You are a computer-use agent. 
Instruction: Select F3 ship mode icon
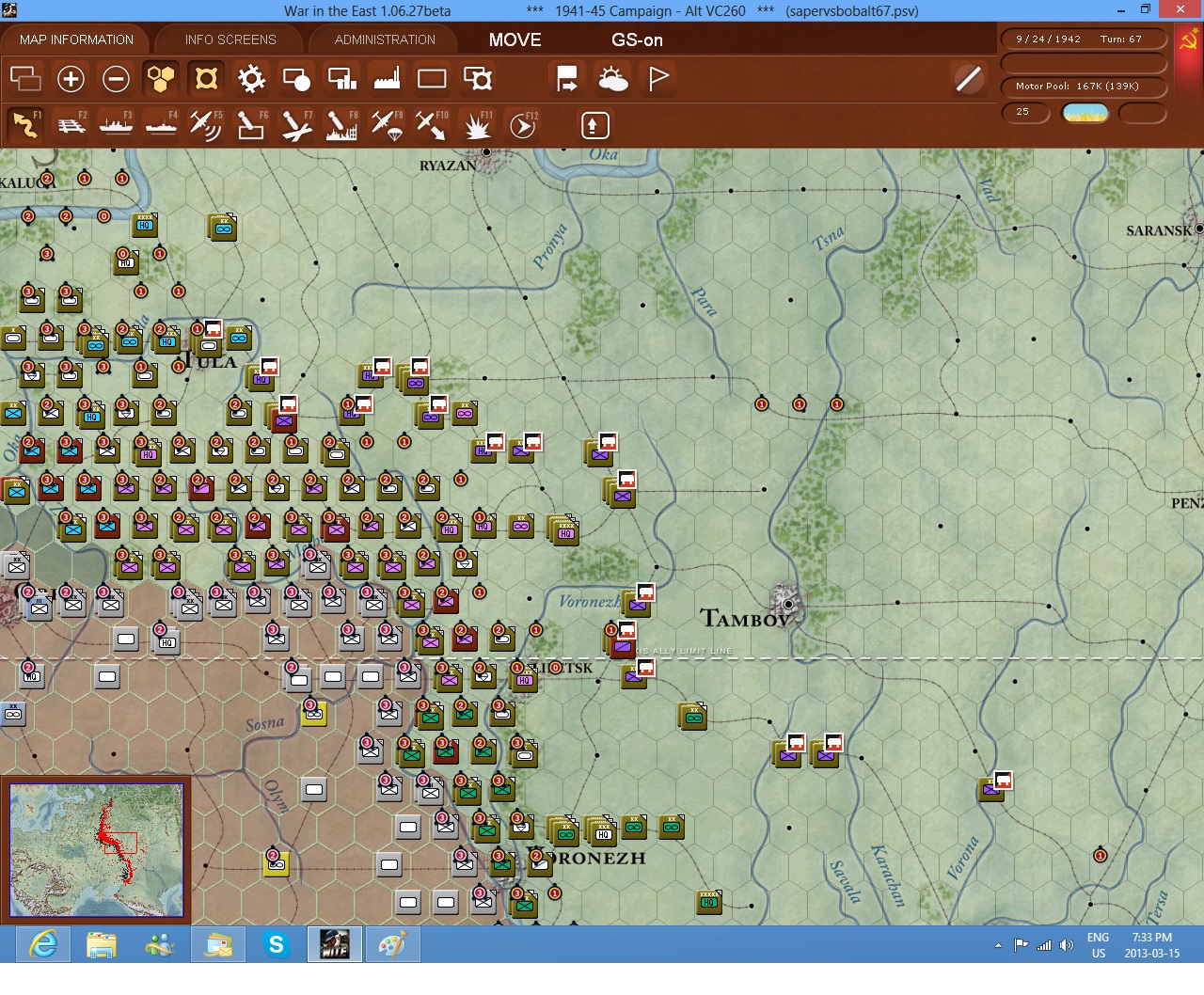pyautogui.click(x=117, y=125)
